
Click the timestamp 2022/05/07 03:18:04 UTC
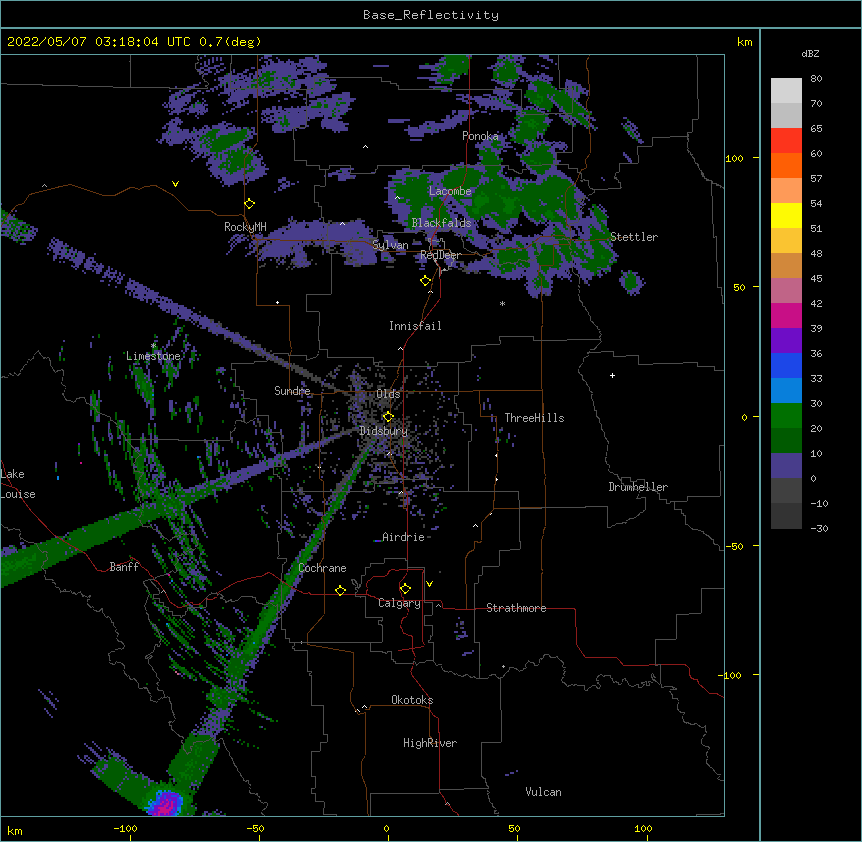click(99, 42)
